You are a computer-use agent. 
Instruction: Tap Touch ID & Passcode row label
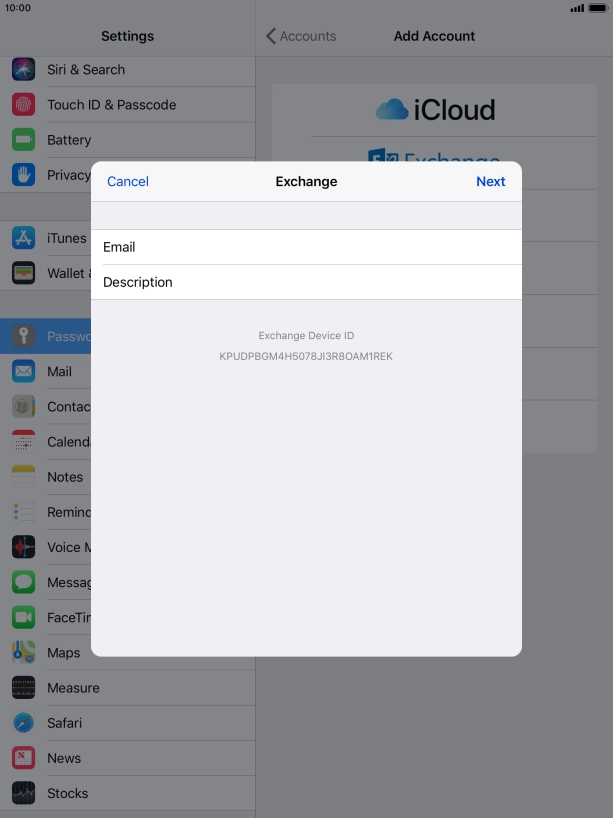coord(112,104)
